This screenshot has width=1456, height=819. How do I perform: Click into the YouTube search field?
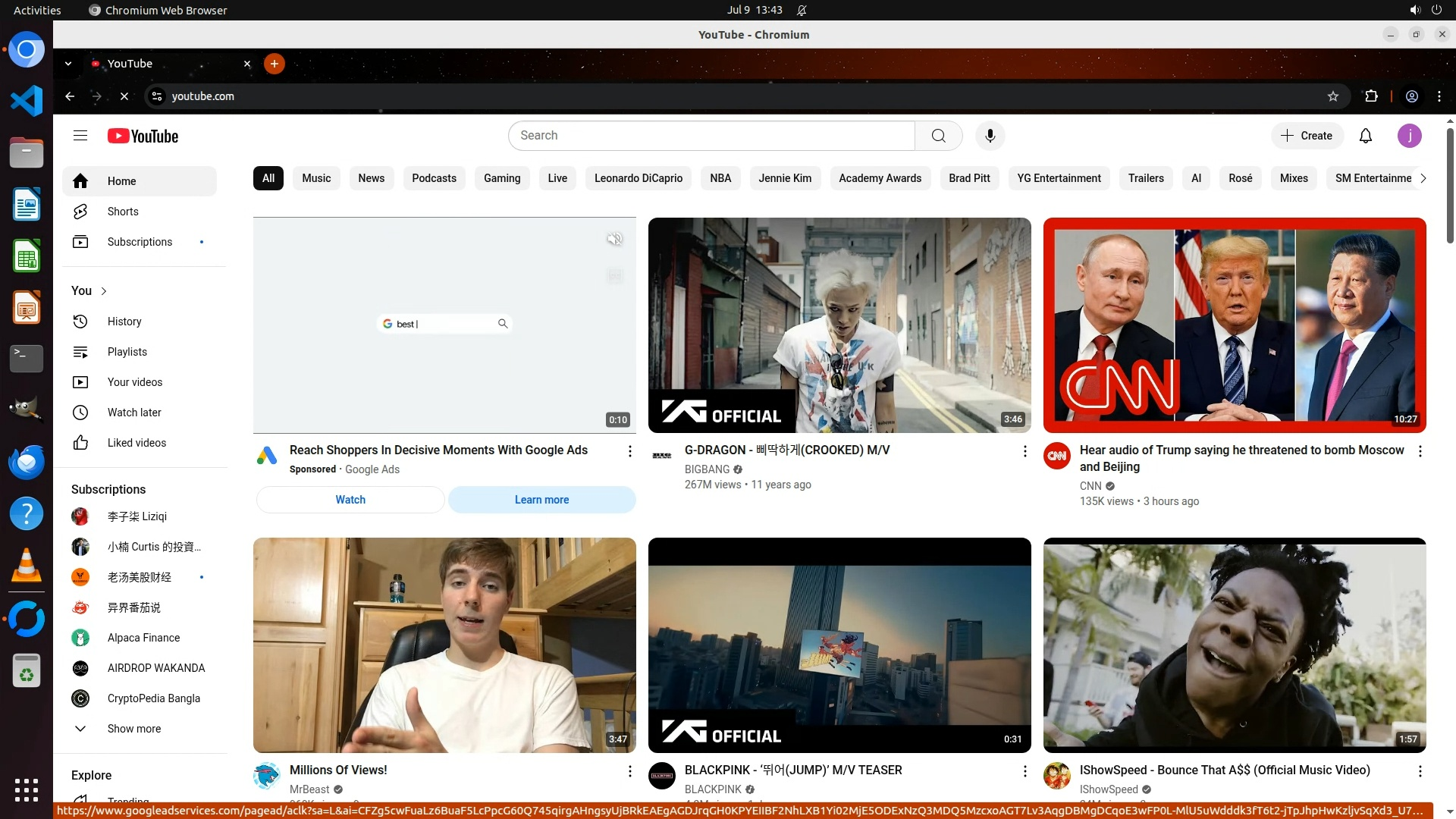(x=711, y=136)
